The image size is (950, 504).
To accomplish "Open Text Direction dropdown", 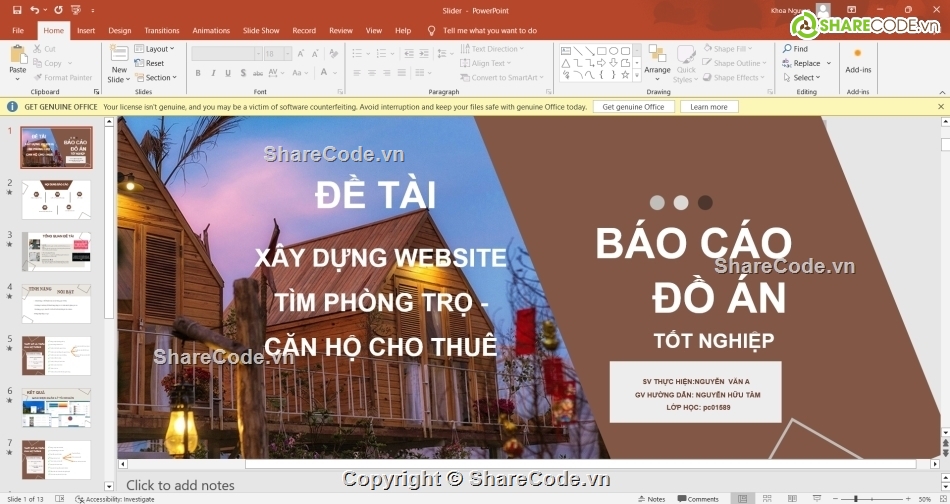I will tap(492, 48).
